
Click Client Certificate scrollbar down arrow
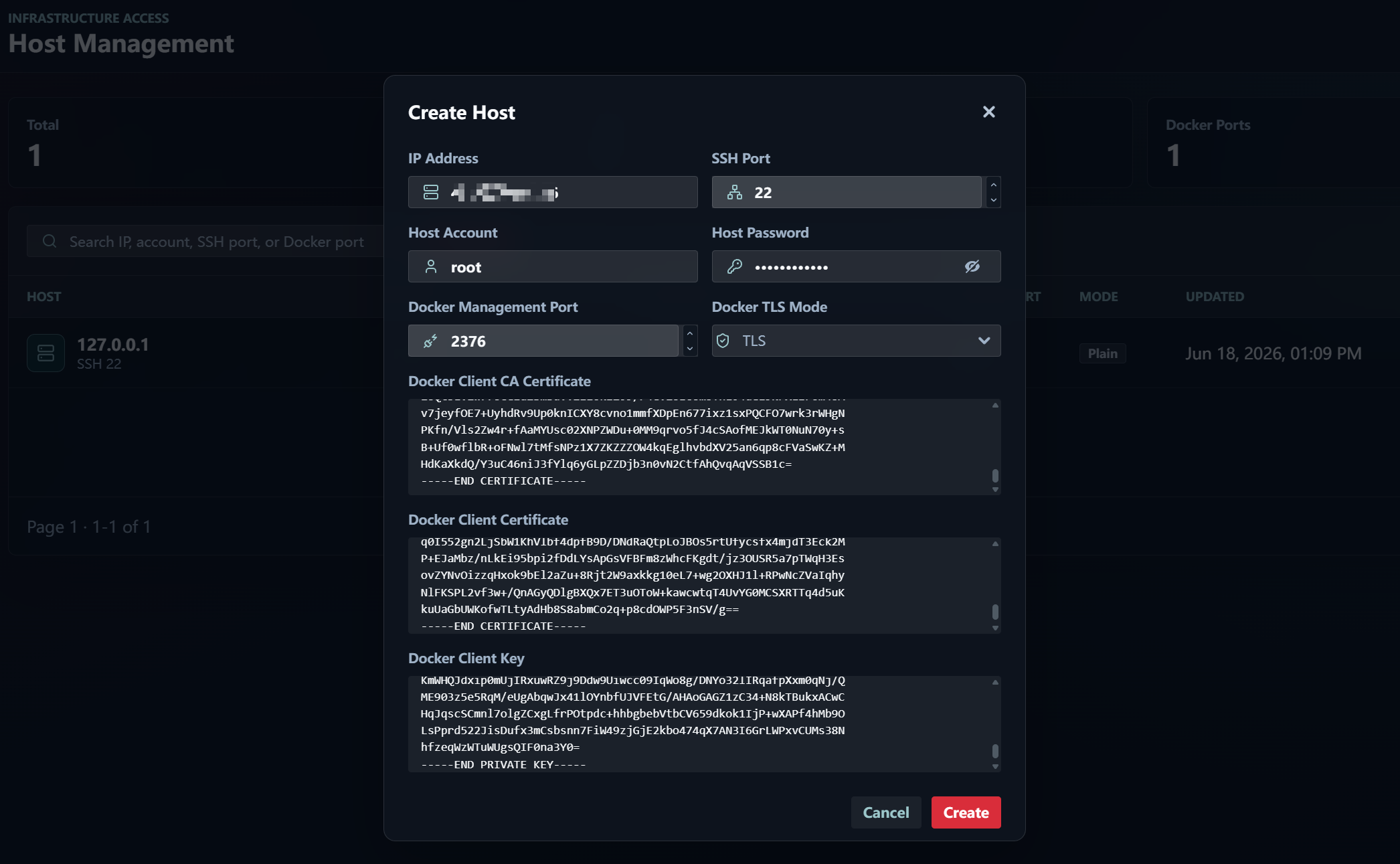click(x=995, y=628)
